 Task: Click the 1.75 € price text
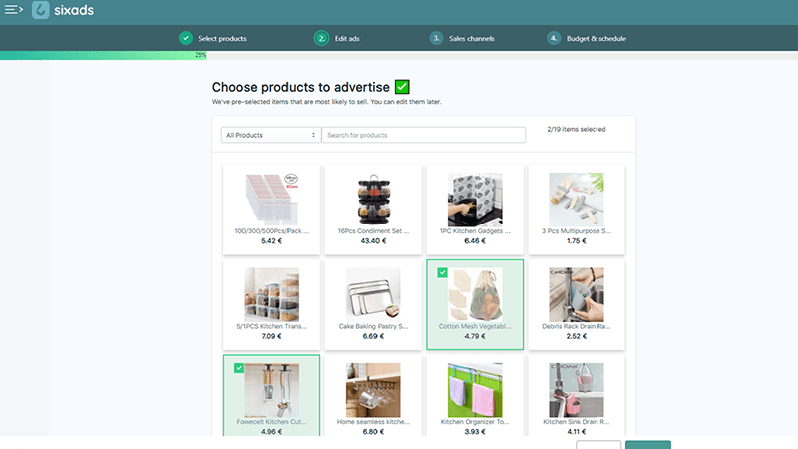577,241
